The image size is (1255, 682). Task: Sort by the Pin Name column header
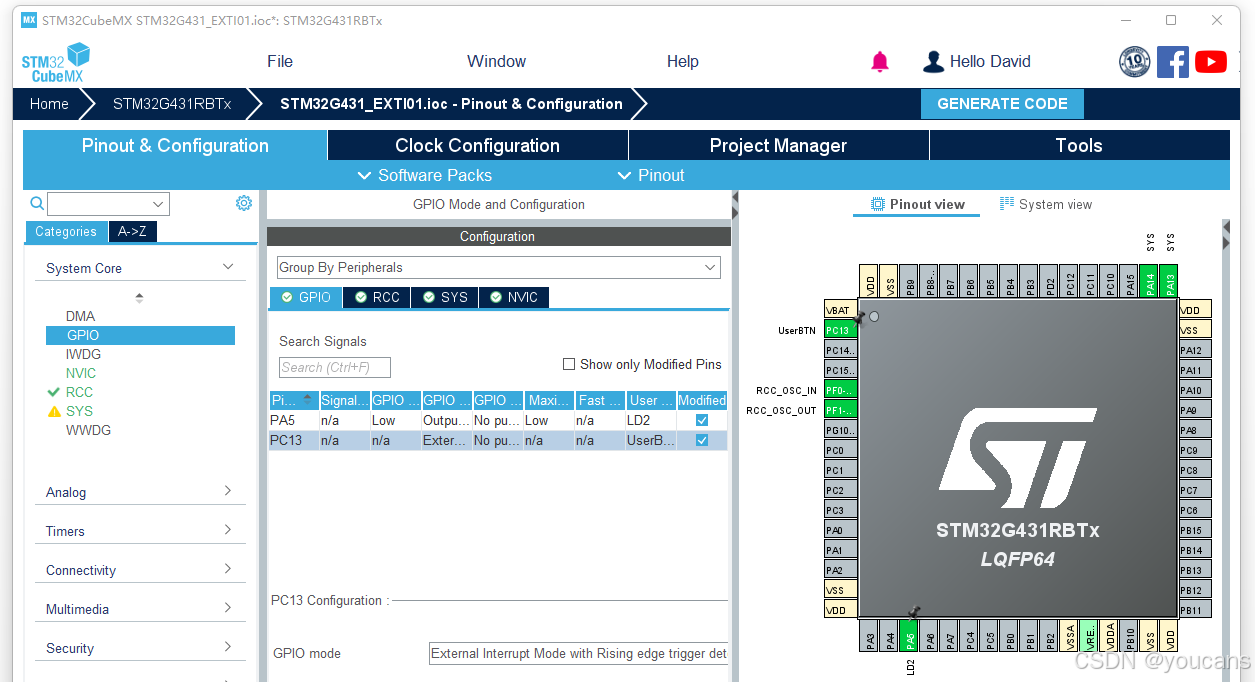(293, 400)
